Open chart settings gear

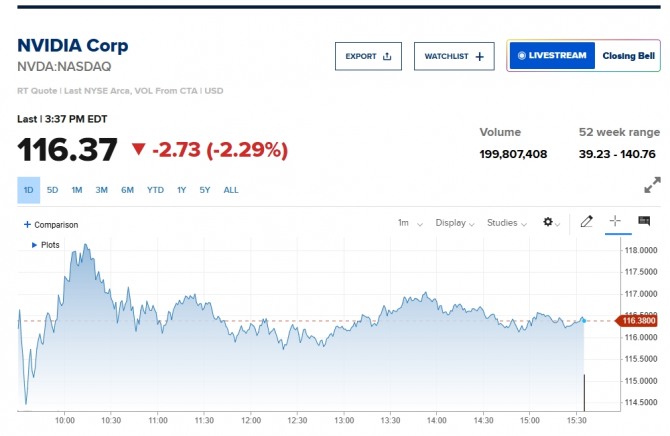tap(550, 222)
